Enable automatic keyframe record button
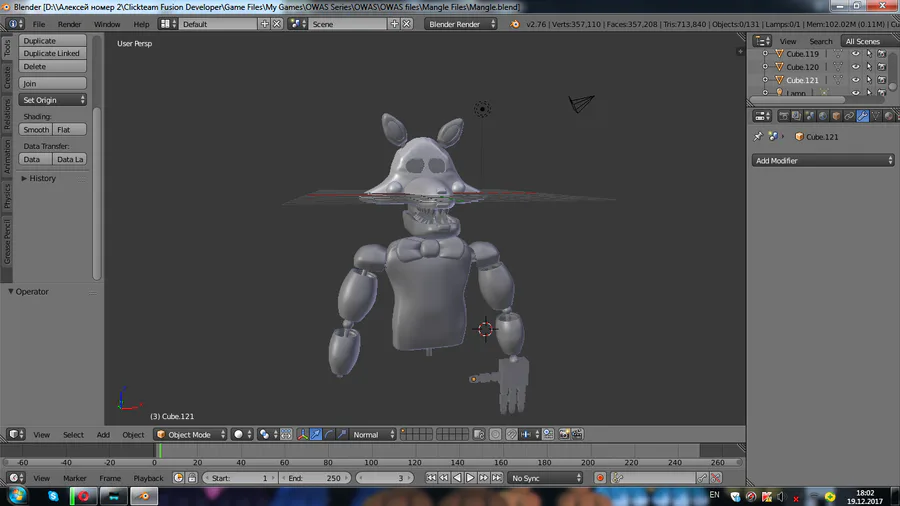Viewport: 900px width, 506px height. click(600, 478)
